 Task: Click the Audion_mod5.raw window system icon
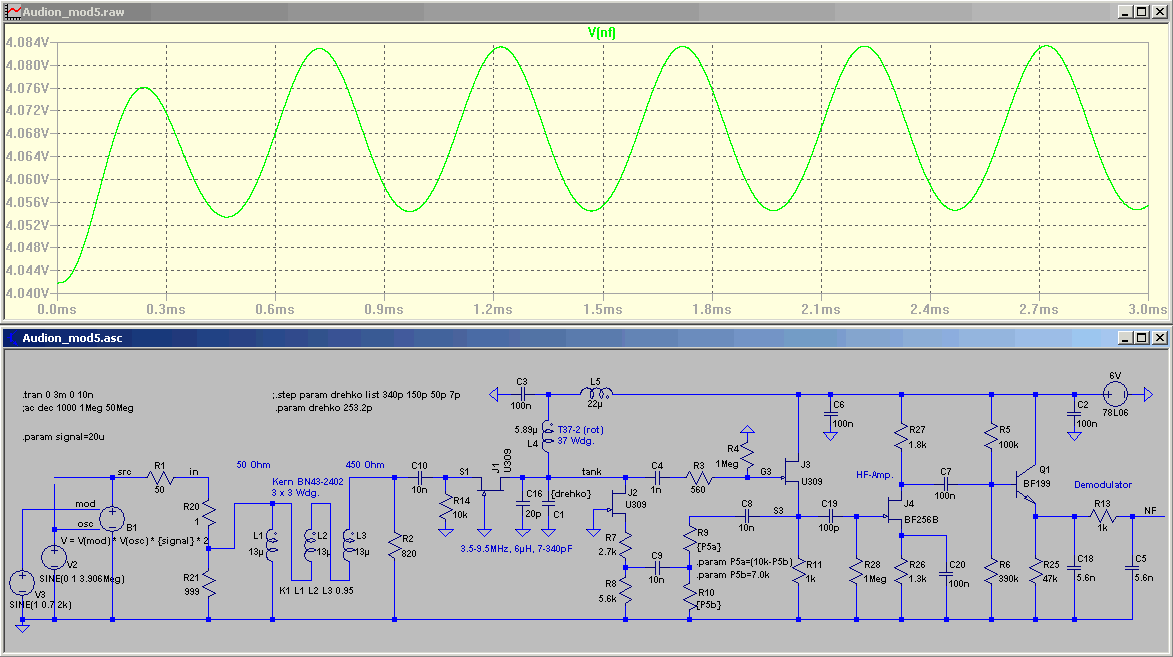pyautogui.click(x=13, y=12)
